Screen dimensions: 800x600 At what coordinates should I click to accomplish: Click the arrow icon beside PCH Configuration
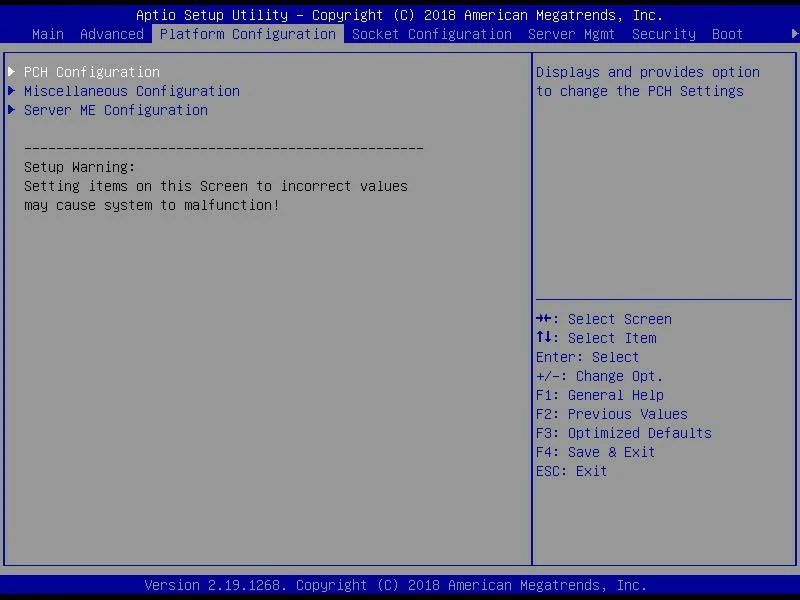click(x=12, y=72)
